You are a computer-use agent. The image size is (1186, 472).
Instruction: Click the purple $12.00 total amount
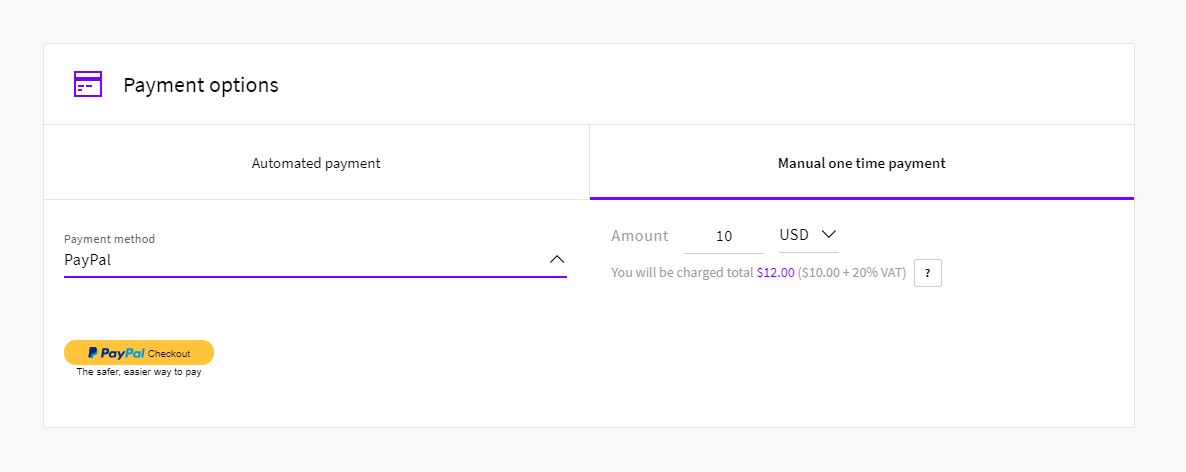click(775, 273)
